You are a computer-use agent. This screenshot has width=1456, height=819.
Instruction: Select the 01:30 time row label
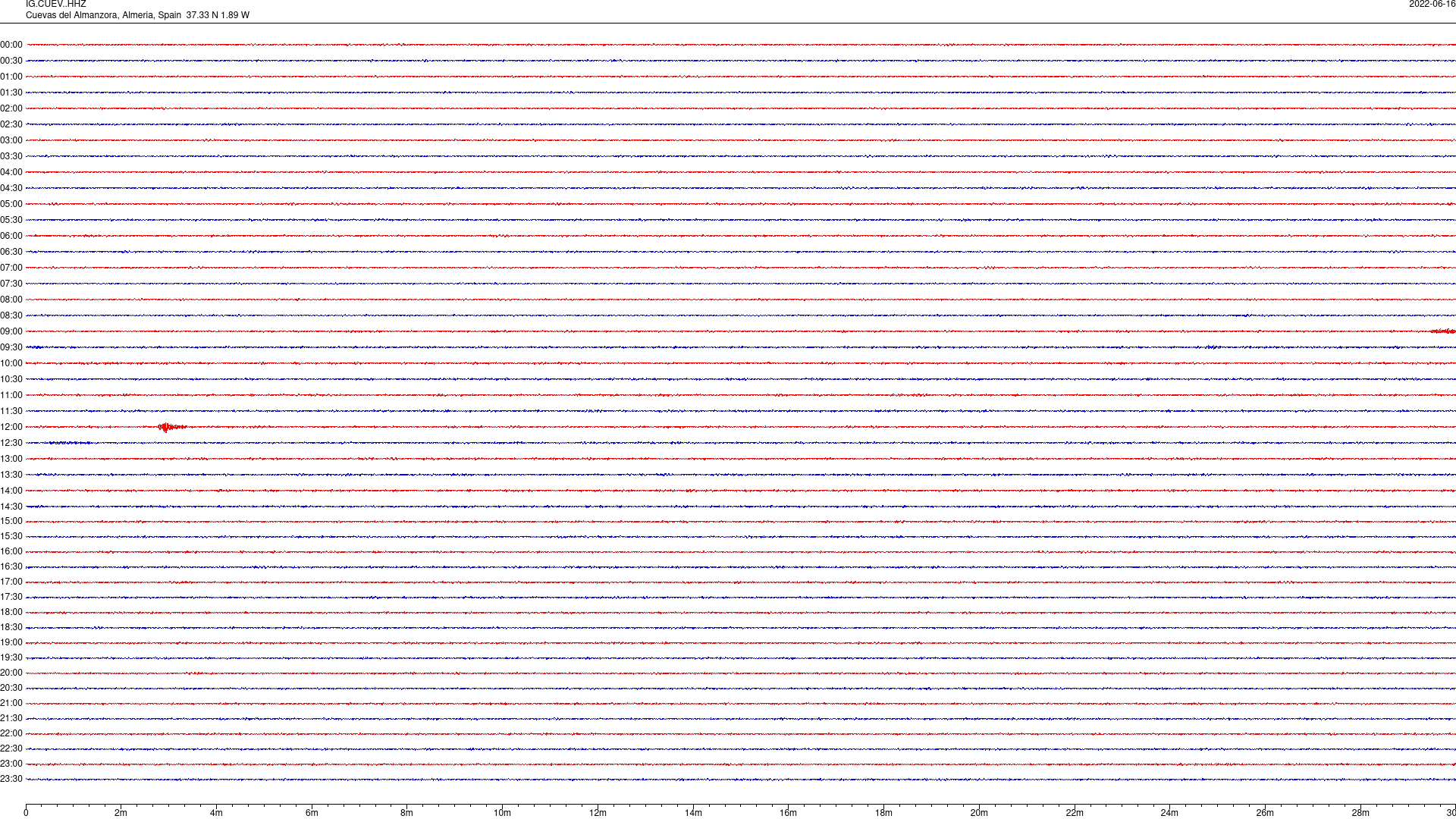11,93
